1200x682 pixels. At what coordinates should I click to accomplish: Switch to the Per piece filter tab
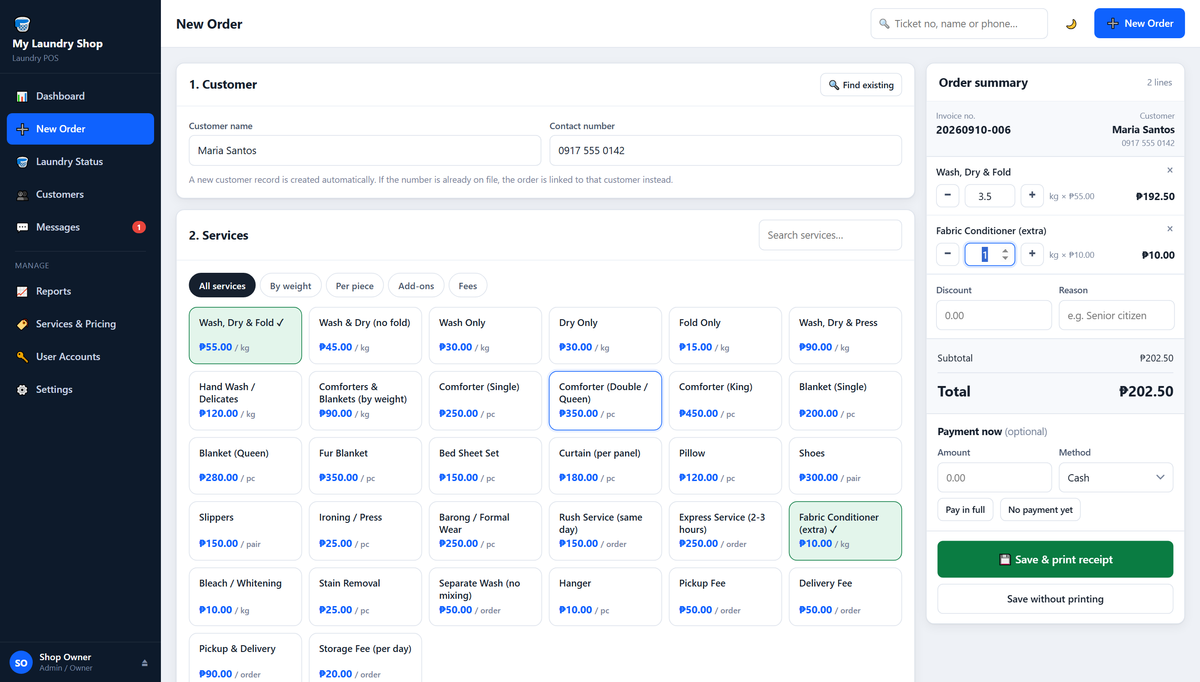point(354,286)
